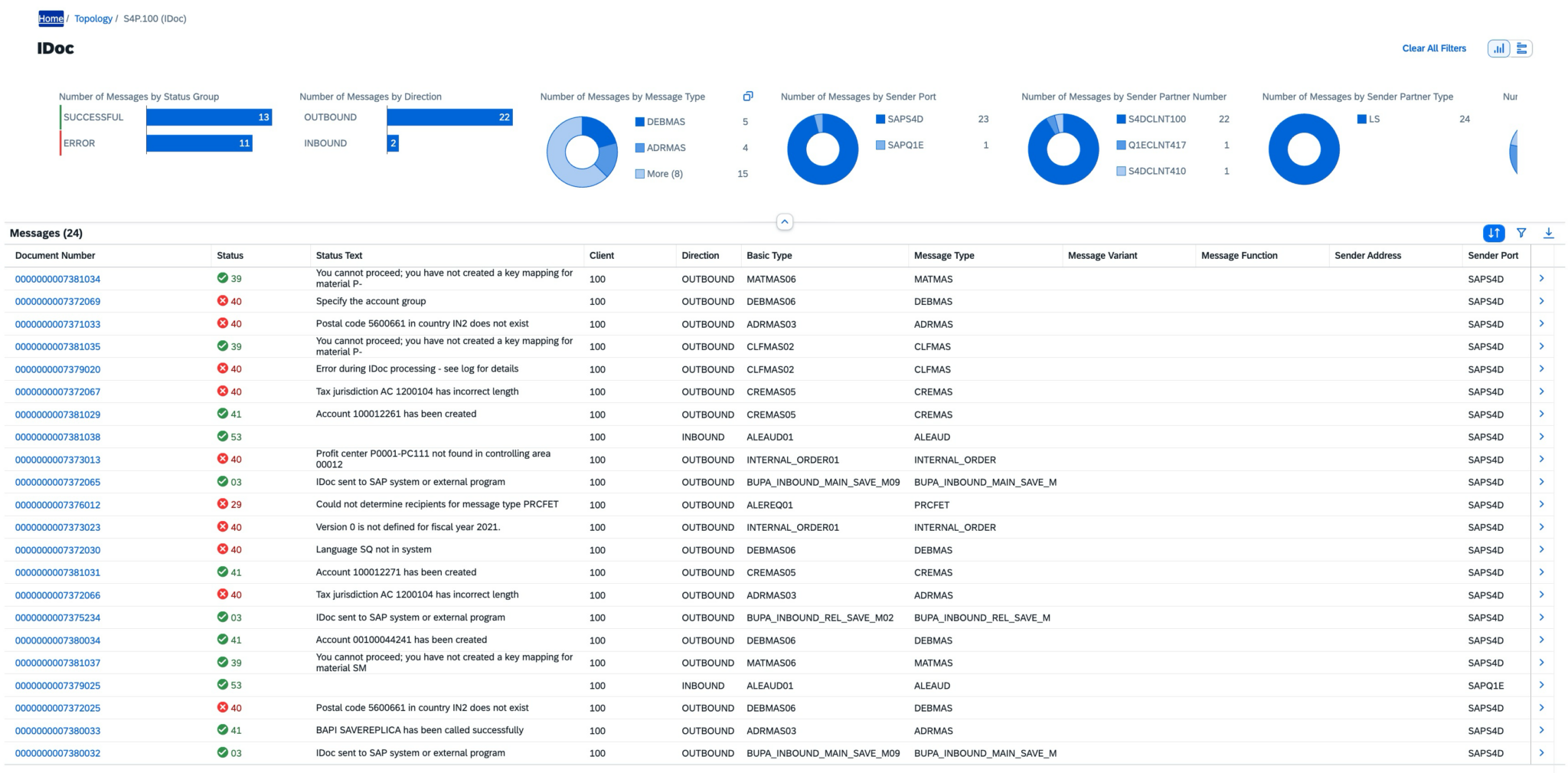
Task: Navigate to Topology in the breadcrumb
Action: pos(93,18)
